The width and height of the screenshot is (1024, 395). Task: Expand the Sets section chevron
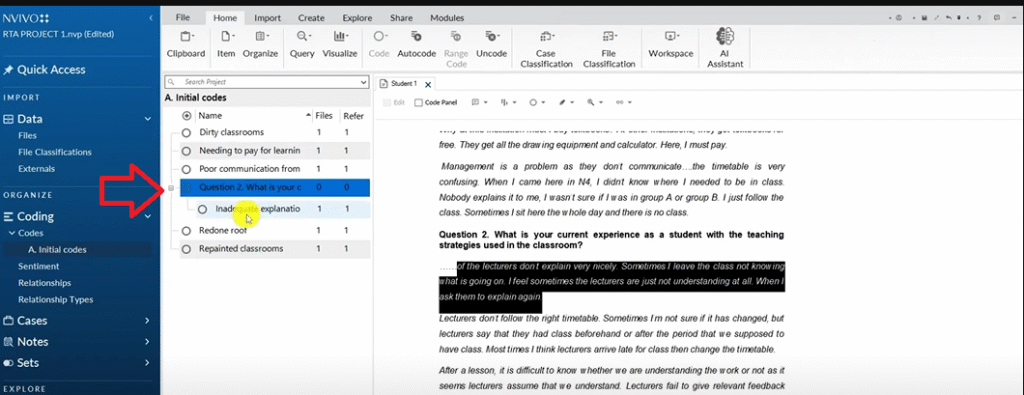pos(148,362)
